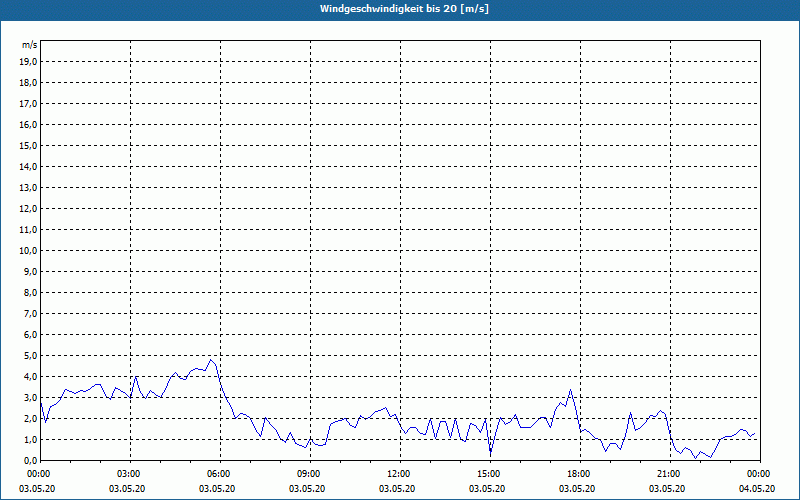Click the blue line's highest peak near 06:00
Image resolution: width=800 pixels, height=500 pixels.
tap(210, 360)
